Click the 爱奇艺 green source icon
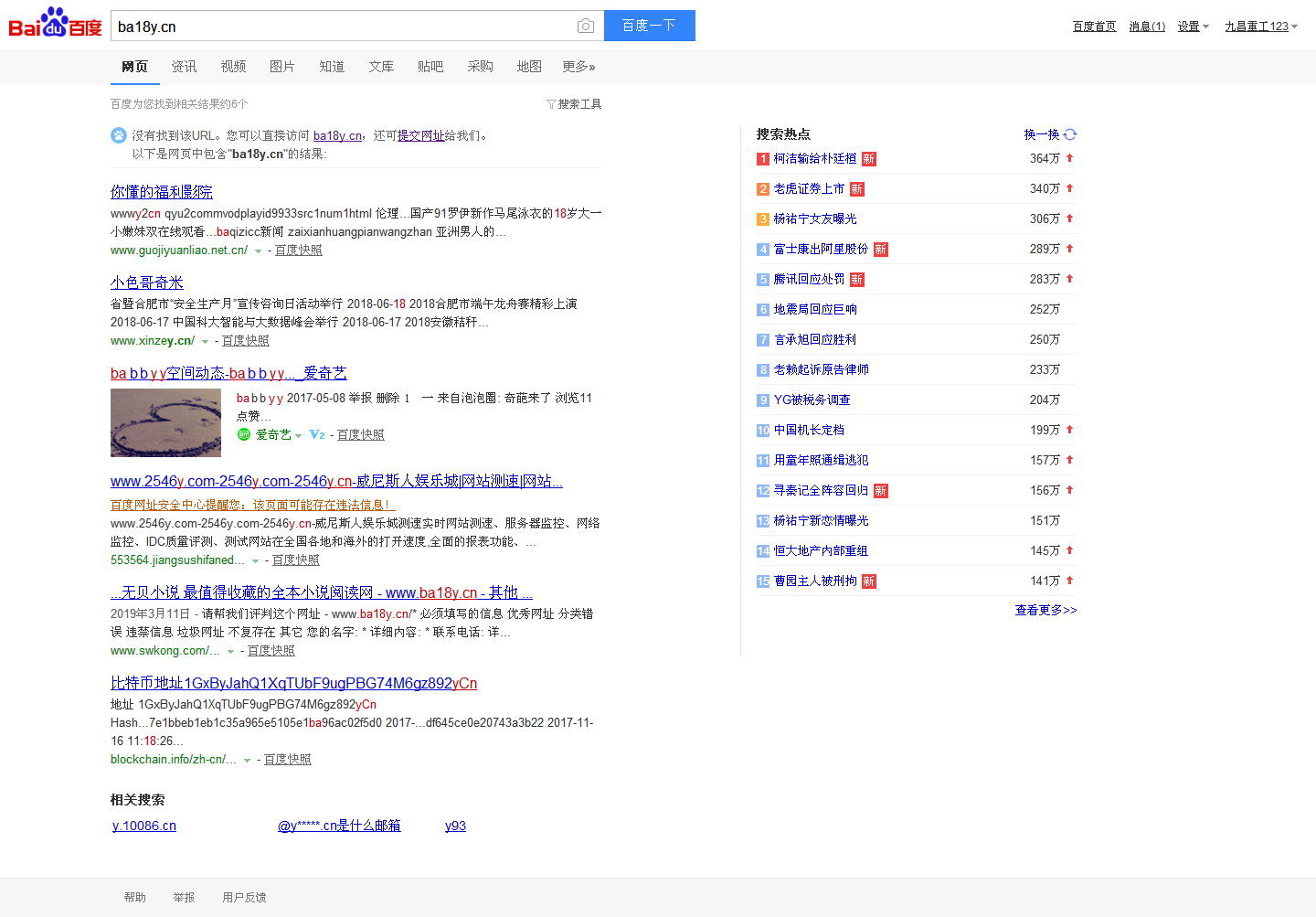Screen dimensions: 1316x917 point(244,434)
